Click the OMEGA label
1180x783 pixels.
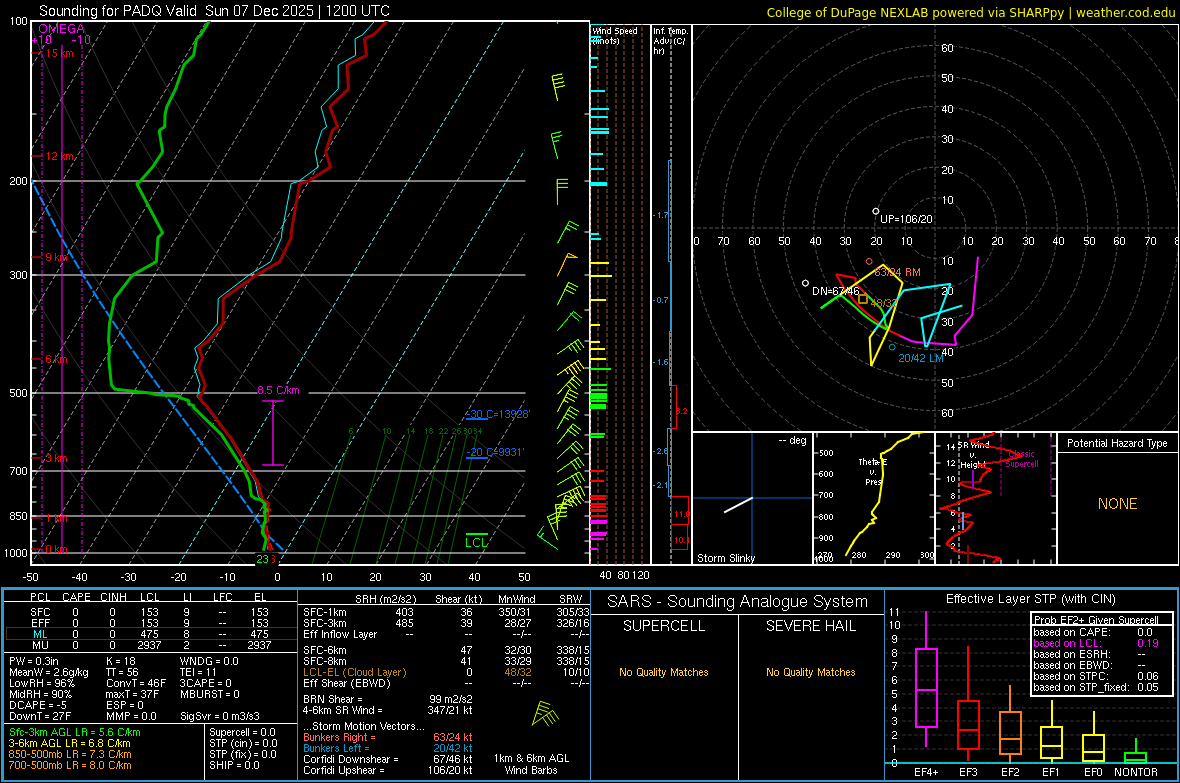pyautogui.click(x=62, y=29)
